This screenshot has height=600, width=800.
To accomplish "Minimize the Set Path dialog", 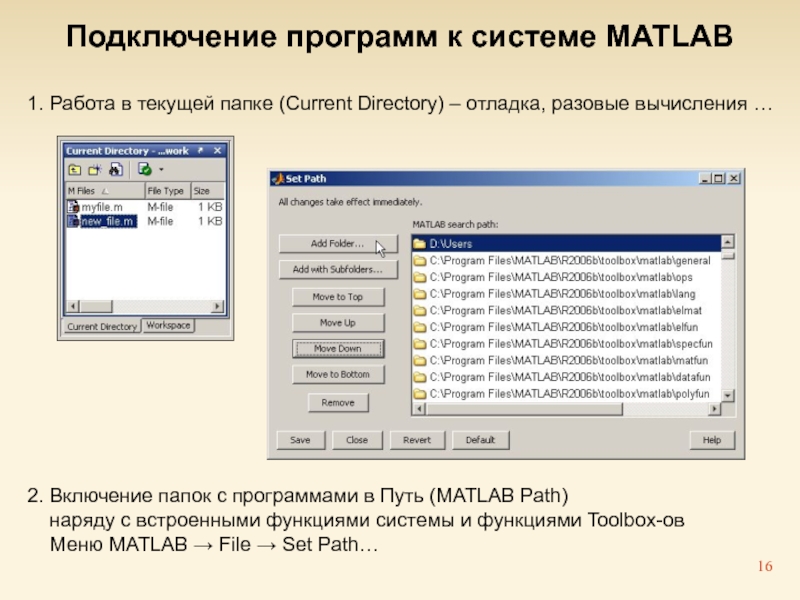I will 705,179.
